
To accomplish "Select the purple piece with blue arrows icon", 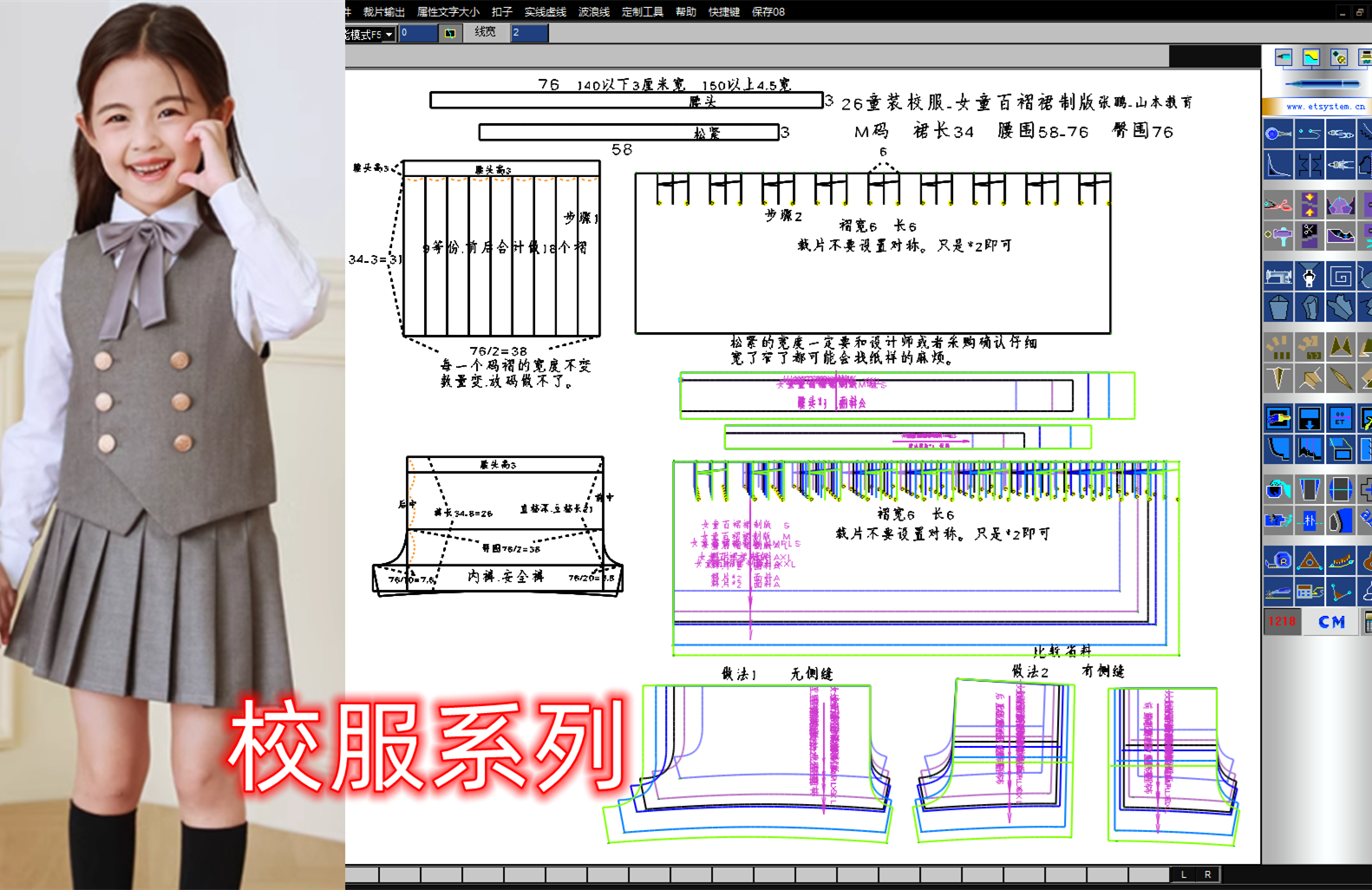I will point(1341,235).
